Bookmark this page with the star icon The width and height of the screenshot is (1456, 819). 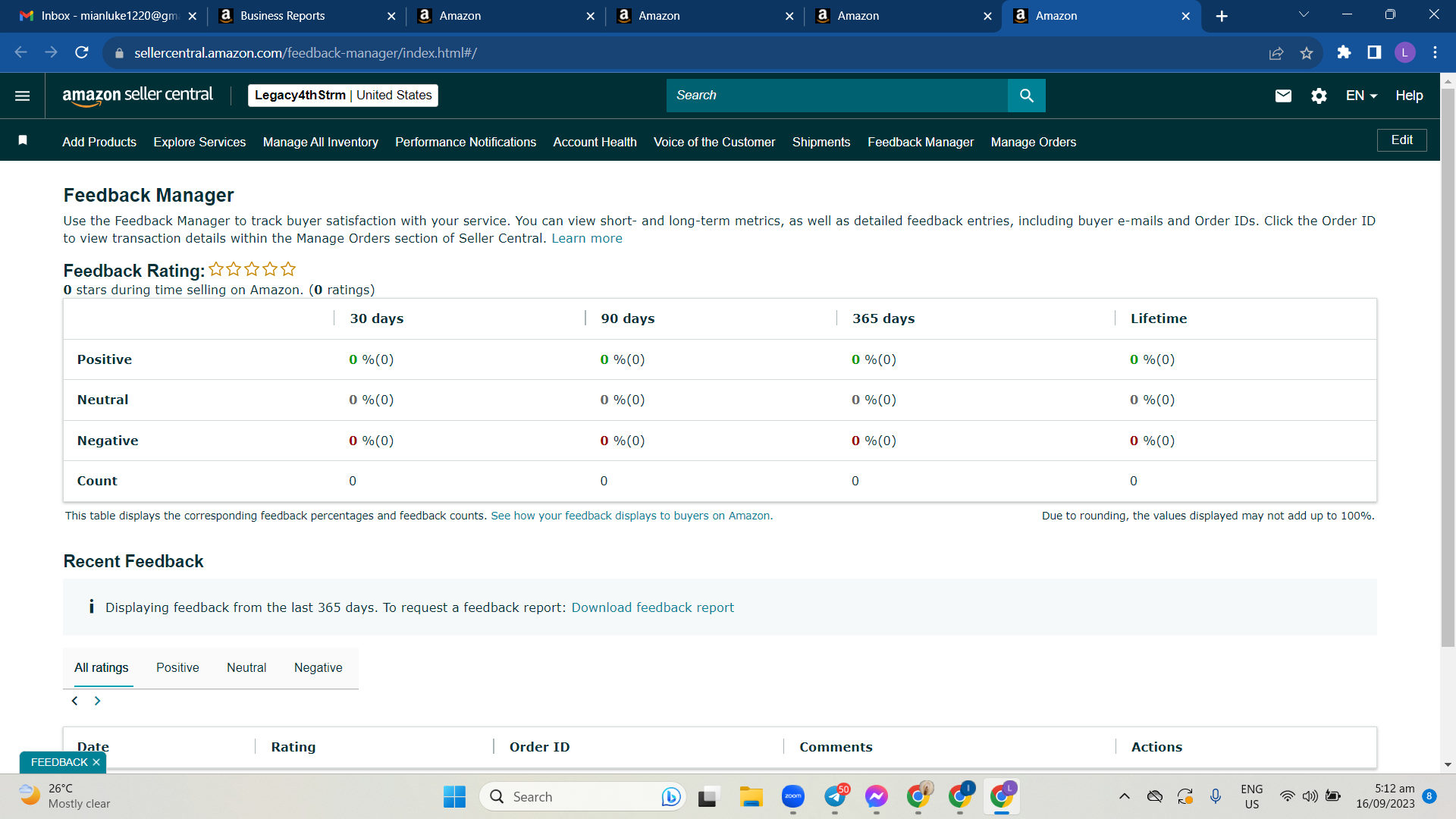tap(1307, 53)
